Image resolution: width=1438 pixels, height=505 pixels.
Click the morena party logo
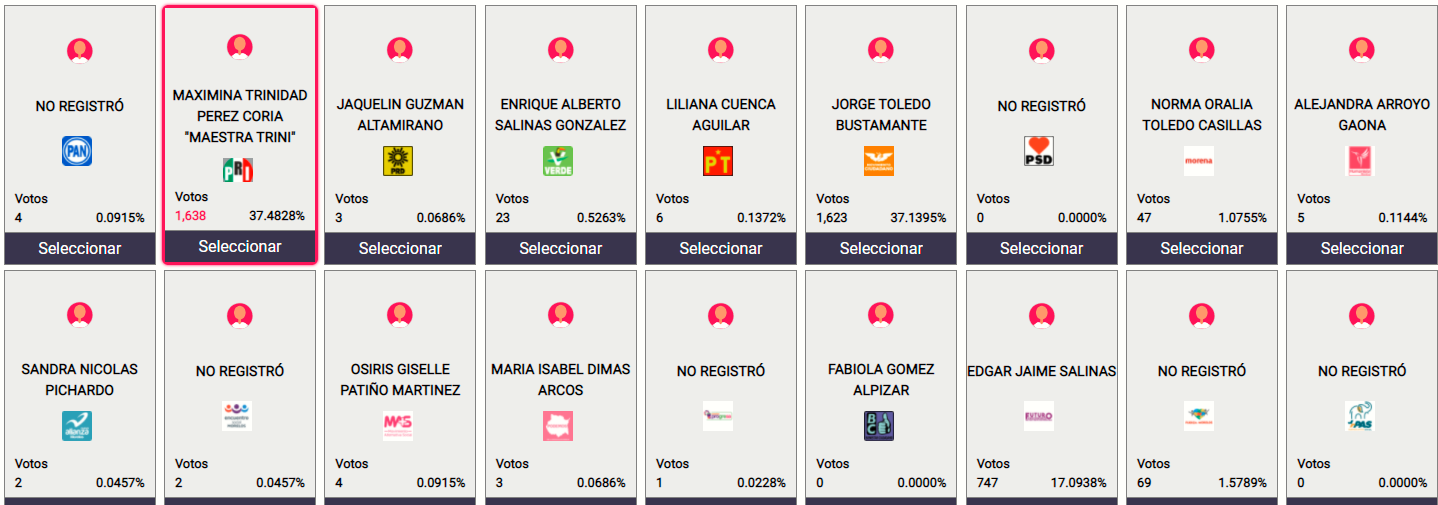coord(1199,161)
